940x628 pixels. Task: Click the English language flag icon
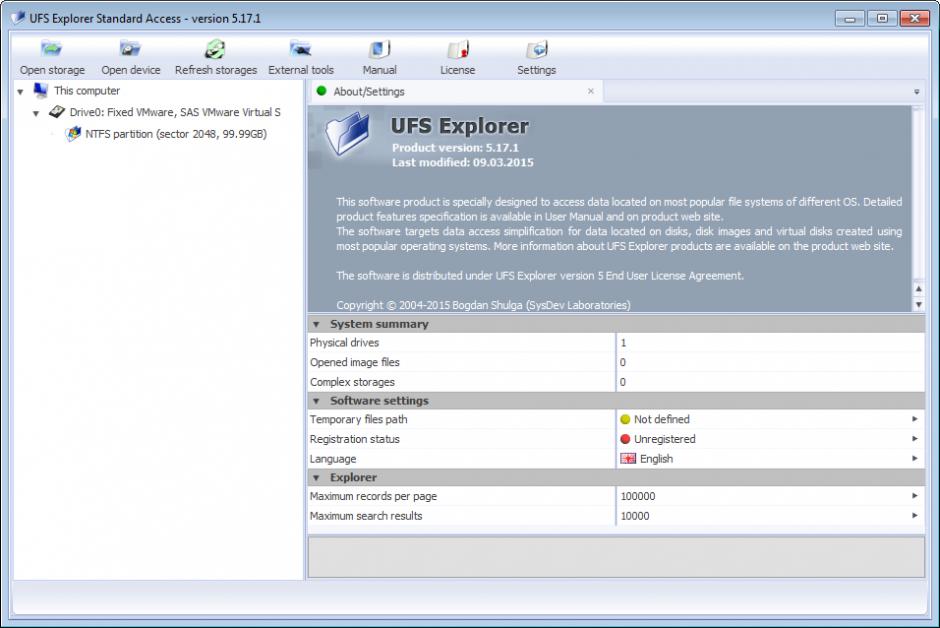pos(628,459)
